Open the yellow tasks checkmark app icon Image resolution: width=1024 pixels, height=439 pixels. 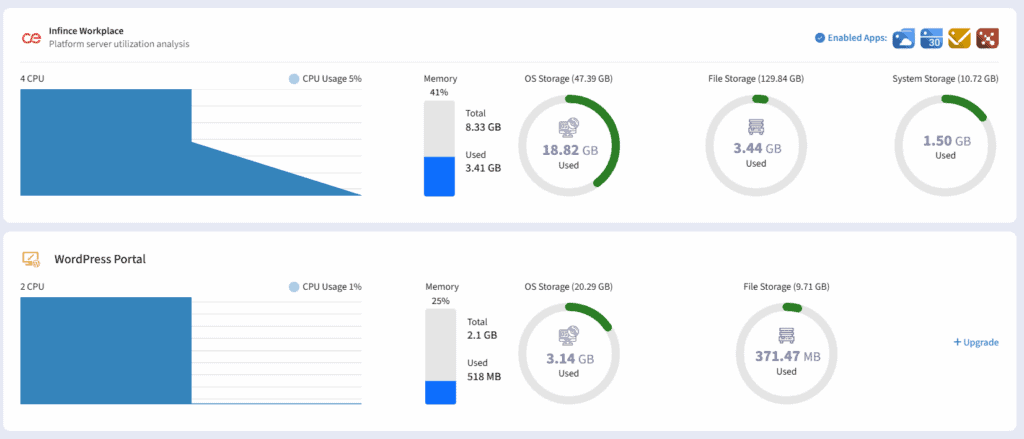click(959, 38)
